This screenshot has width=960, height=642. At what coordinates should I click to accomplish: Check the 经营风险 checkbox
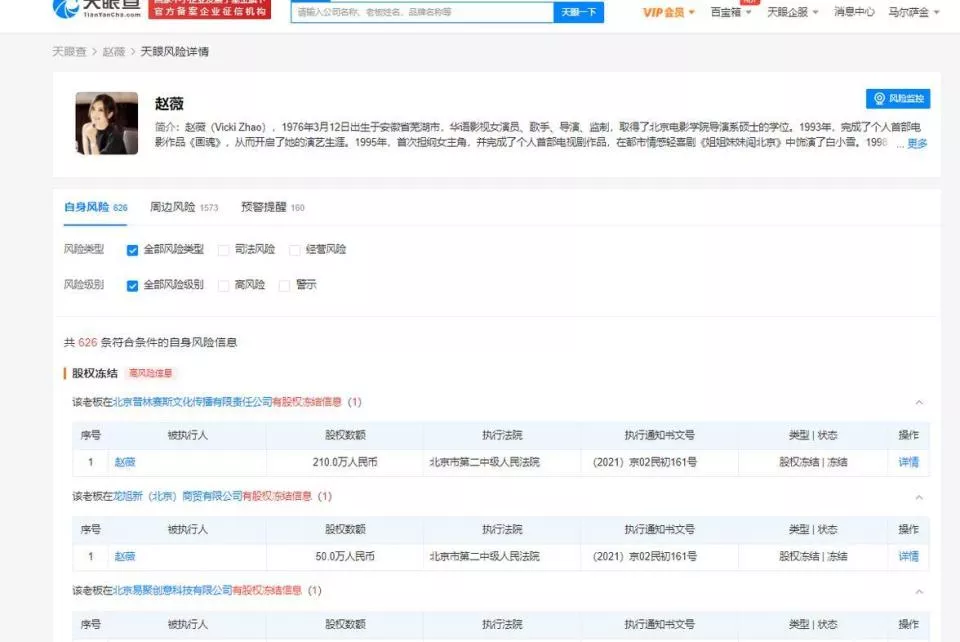click(x=294, y=250)
